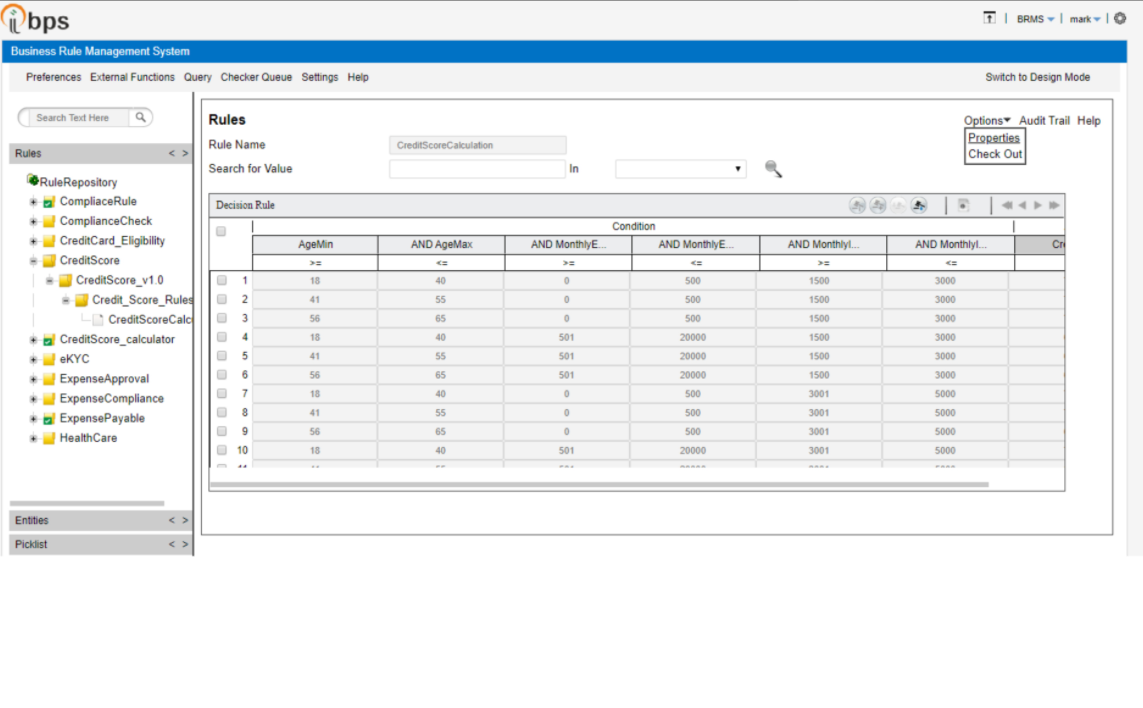The width and height of the screenshot is (1143, 708).
Task: Open the Preferences menu
Action: point(53,77)
